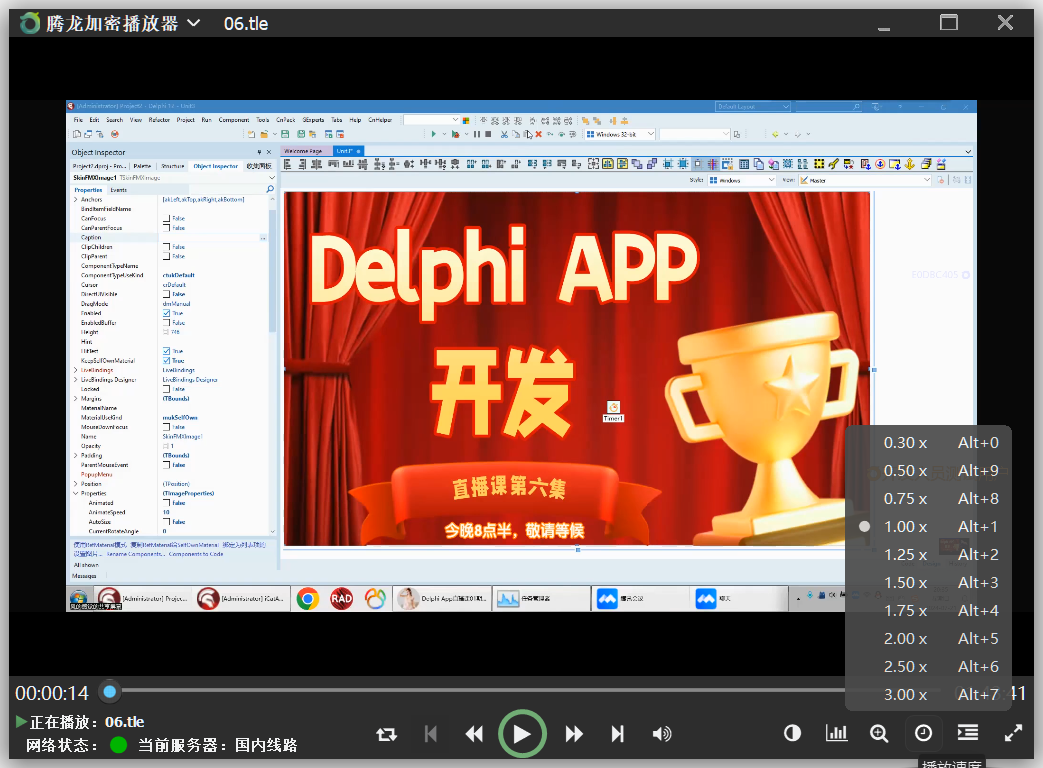Click the 正在播放: 06.tle status text

[87, 722]
